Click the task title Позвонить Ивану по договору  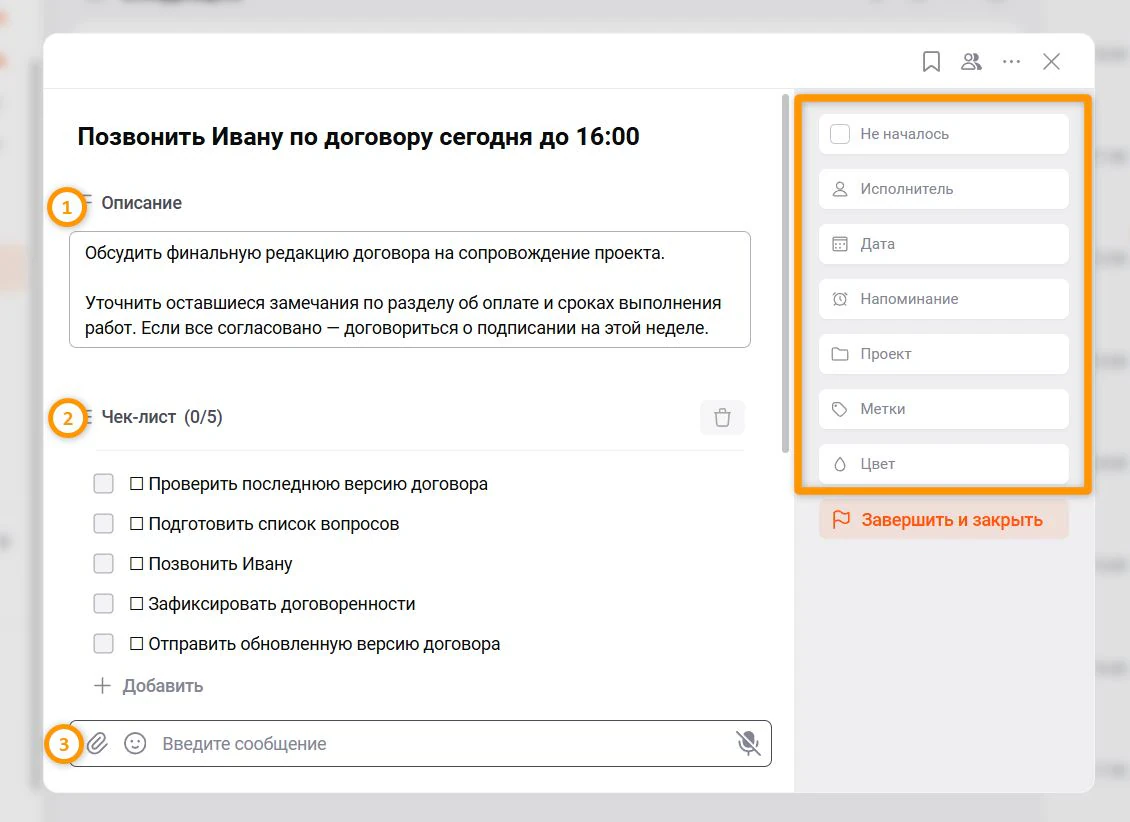pos(358,137)
